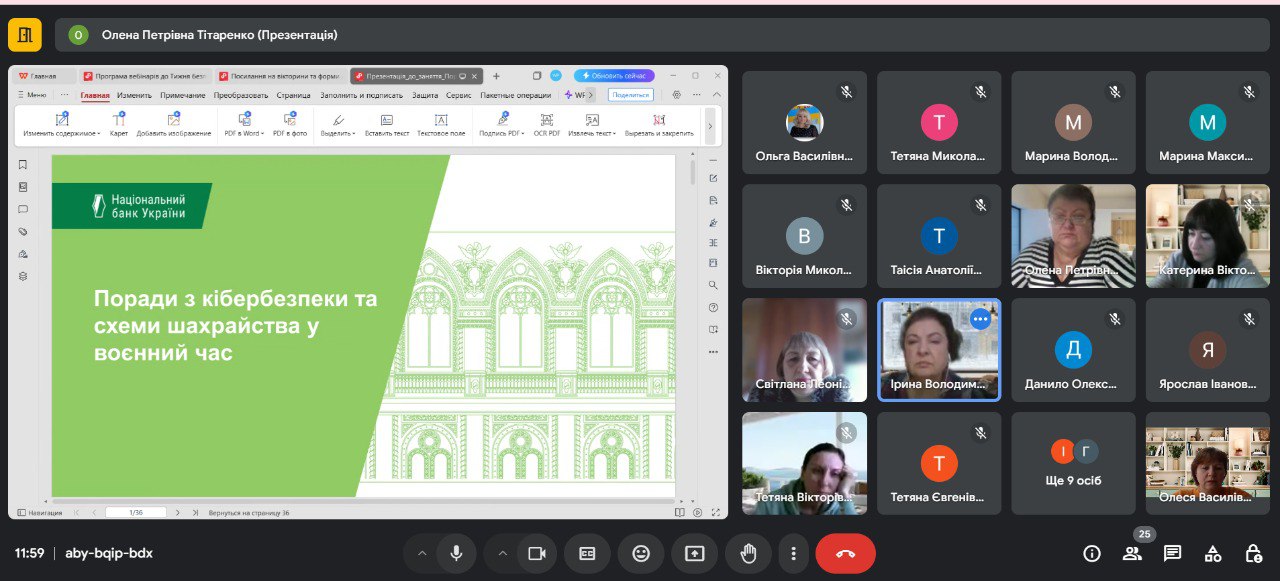Open the page thumbnails panel in left sidebar
This screenshot has height=581, width=1280.
23,187
